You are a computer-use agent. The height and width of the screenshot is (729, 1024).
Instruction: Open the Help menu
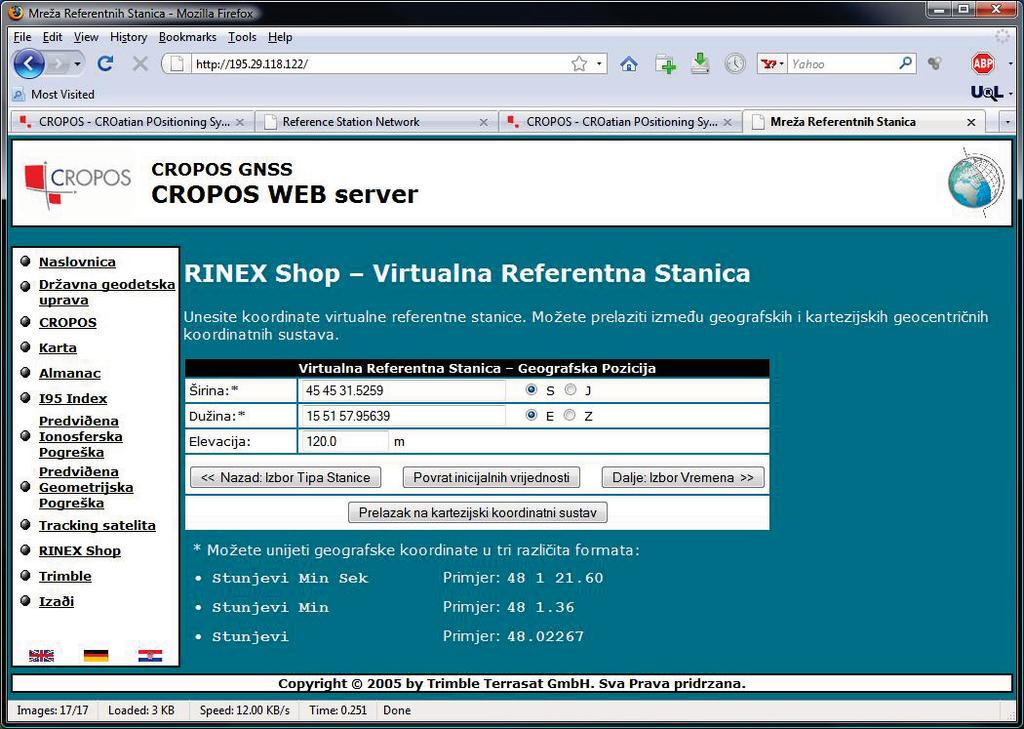coord(280,37)
